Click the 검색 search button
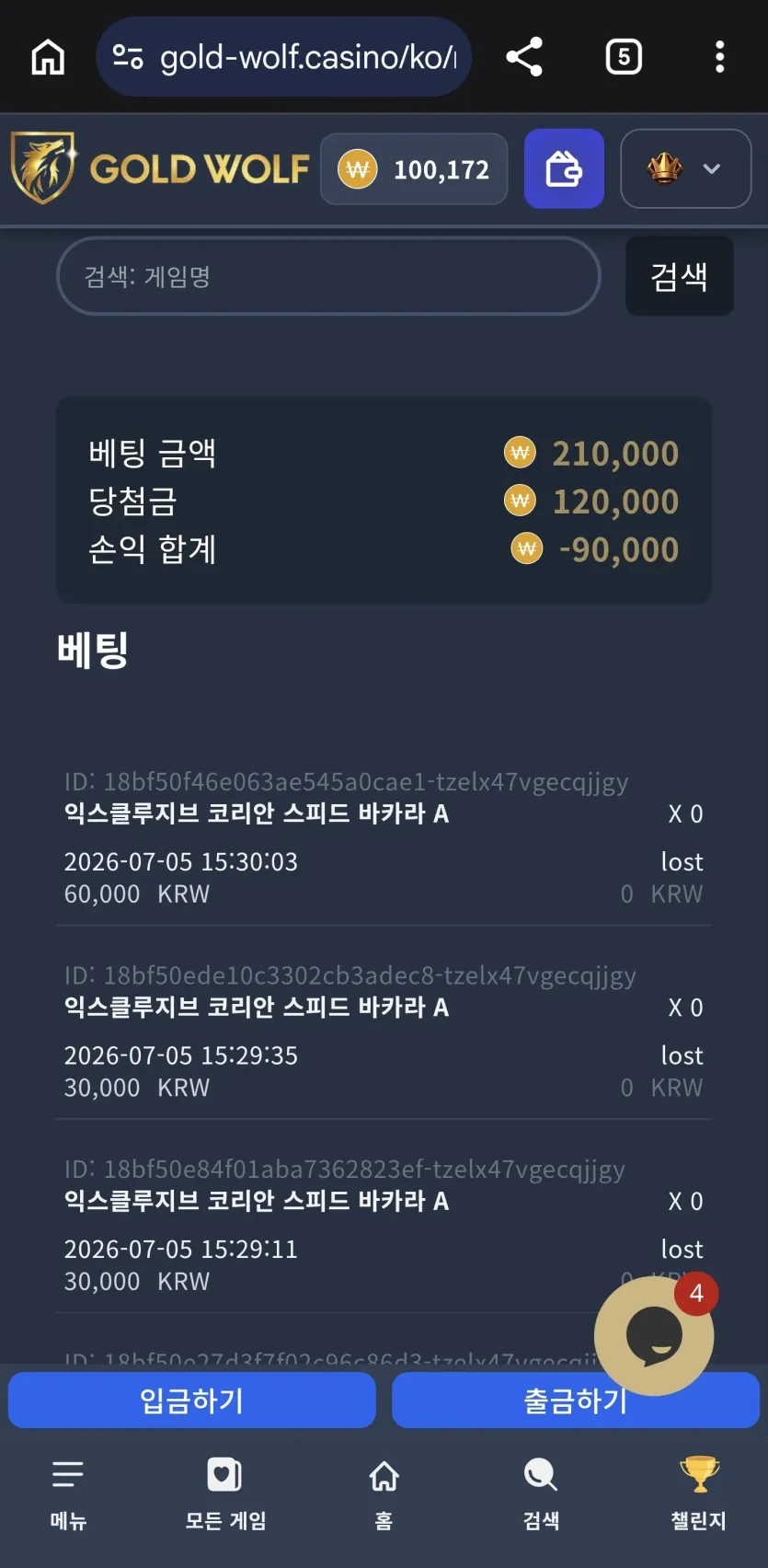Viewport: 768px width, 1568px height. 680,276
